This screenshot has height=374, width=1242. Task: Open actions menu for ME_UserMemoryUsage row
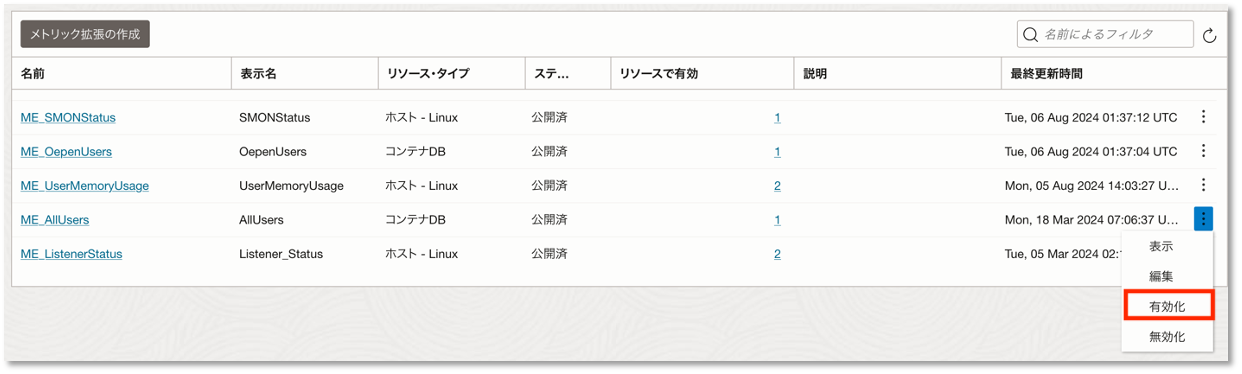[1203, 185]
